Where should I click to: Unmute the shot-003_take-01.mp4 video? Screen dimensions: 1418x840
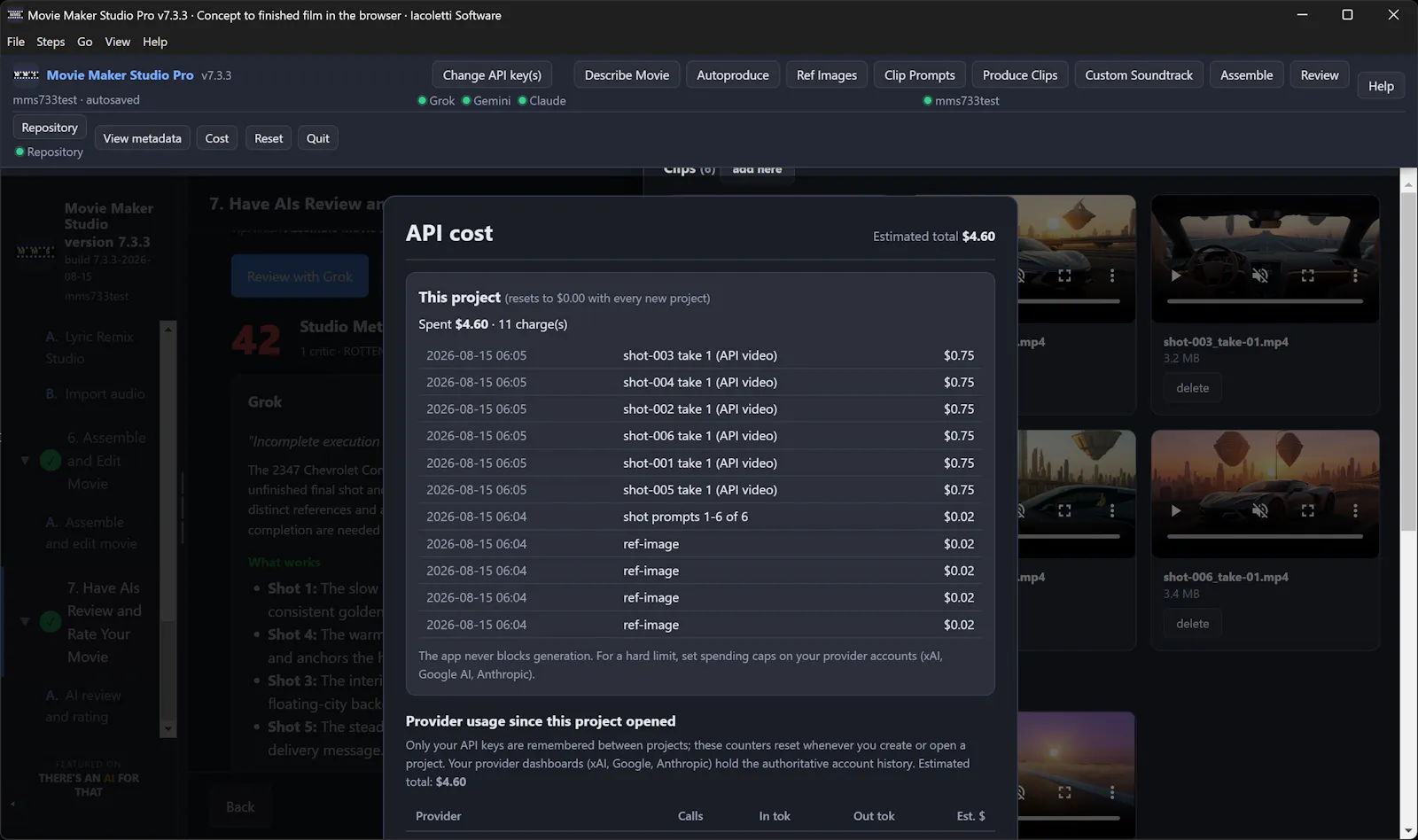(1259, 276)
